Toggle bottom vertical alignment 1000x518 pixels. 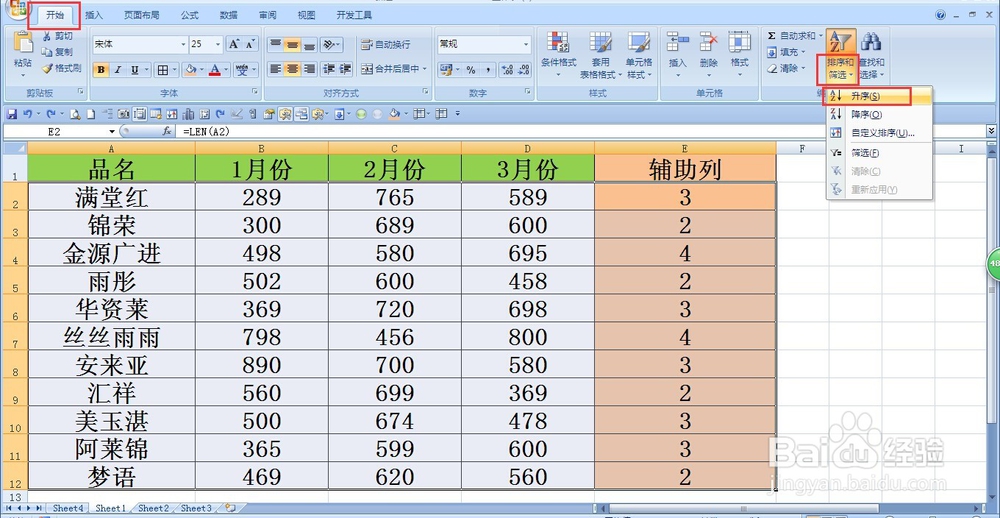(x=309, y=44)
